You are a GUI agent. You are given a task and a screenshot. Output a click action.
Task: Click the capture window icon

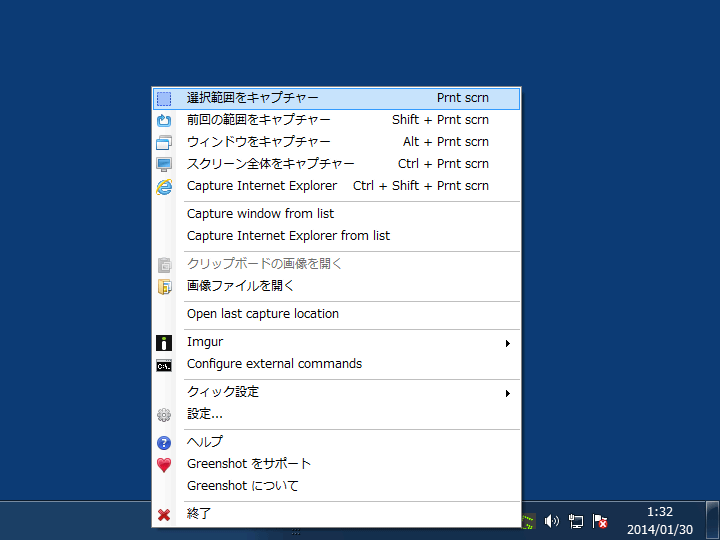click(165, 143)
